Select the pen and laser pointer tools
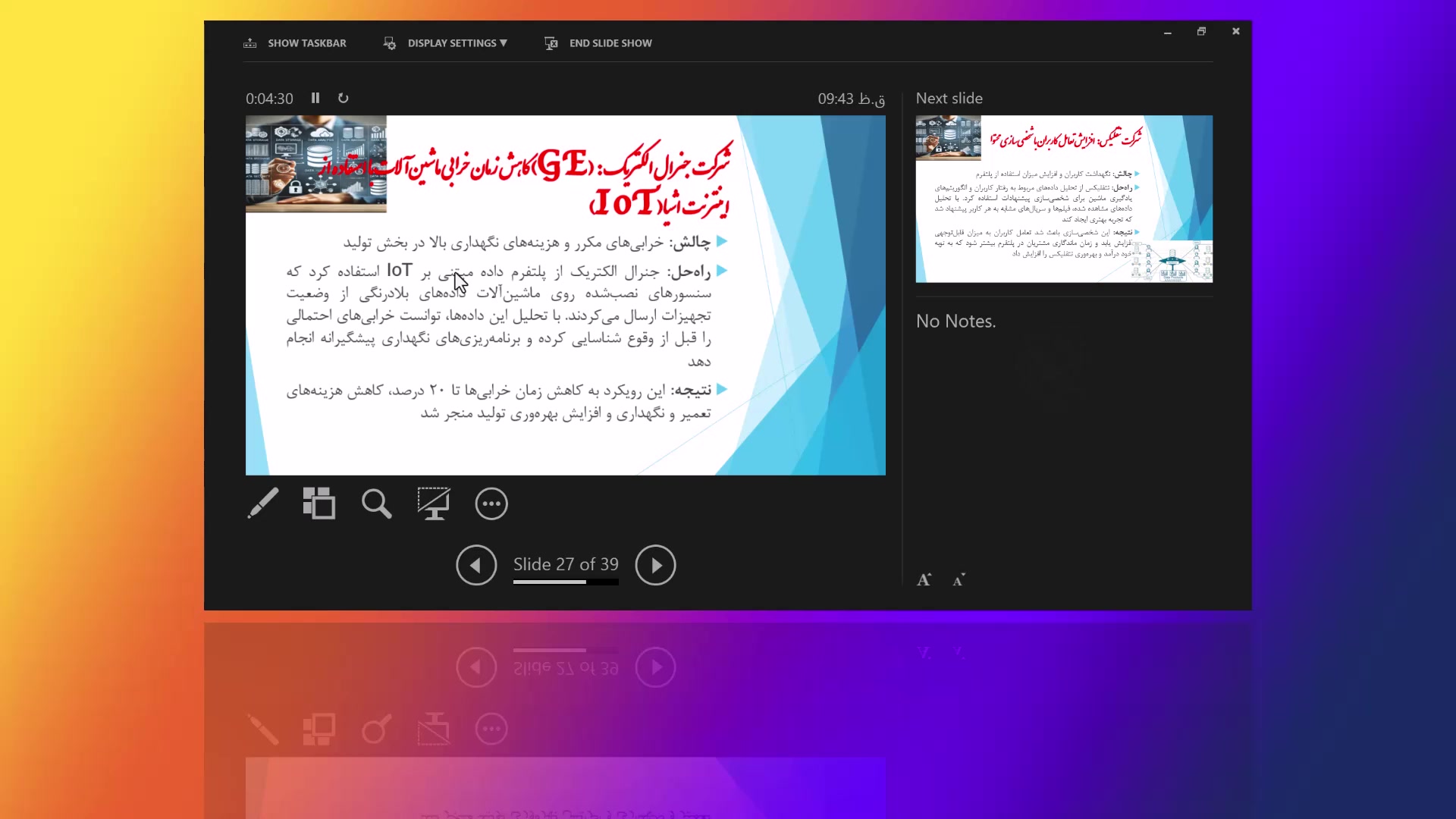 [263, 504]
